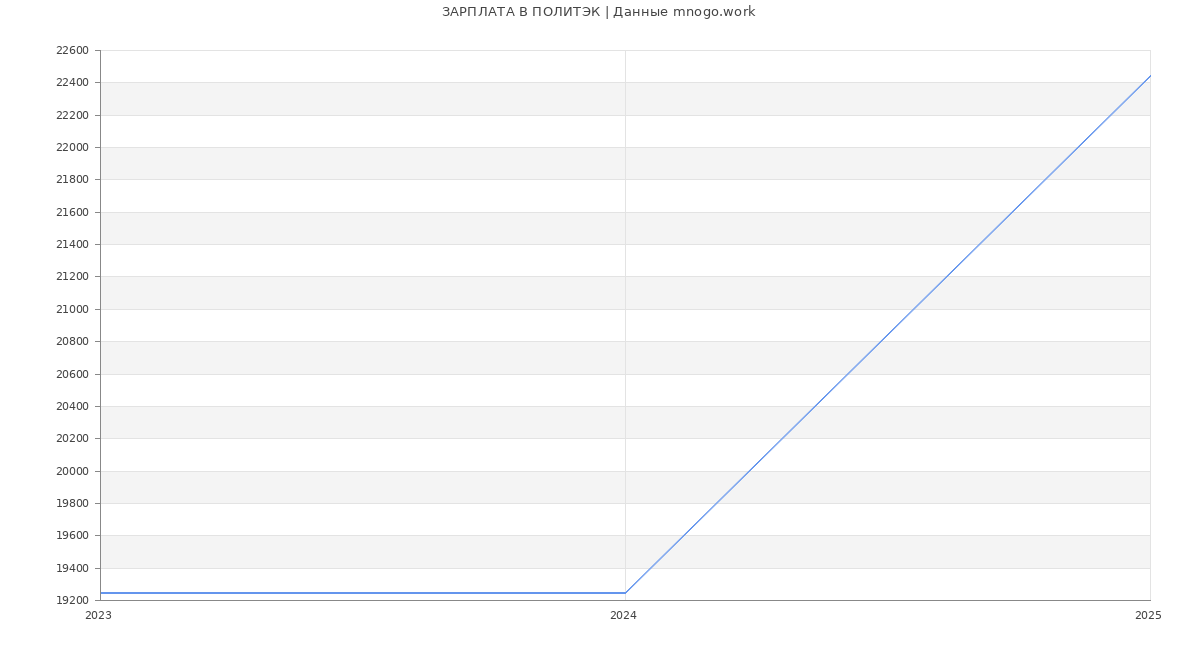Click the 21600 y-axis label
The width and height of the screenshot is (1200, 650).
pyautogui.click(x=71, y=212)
